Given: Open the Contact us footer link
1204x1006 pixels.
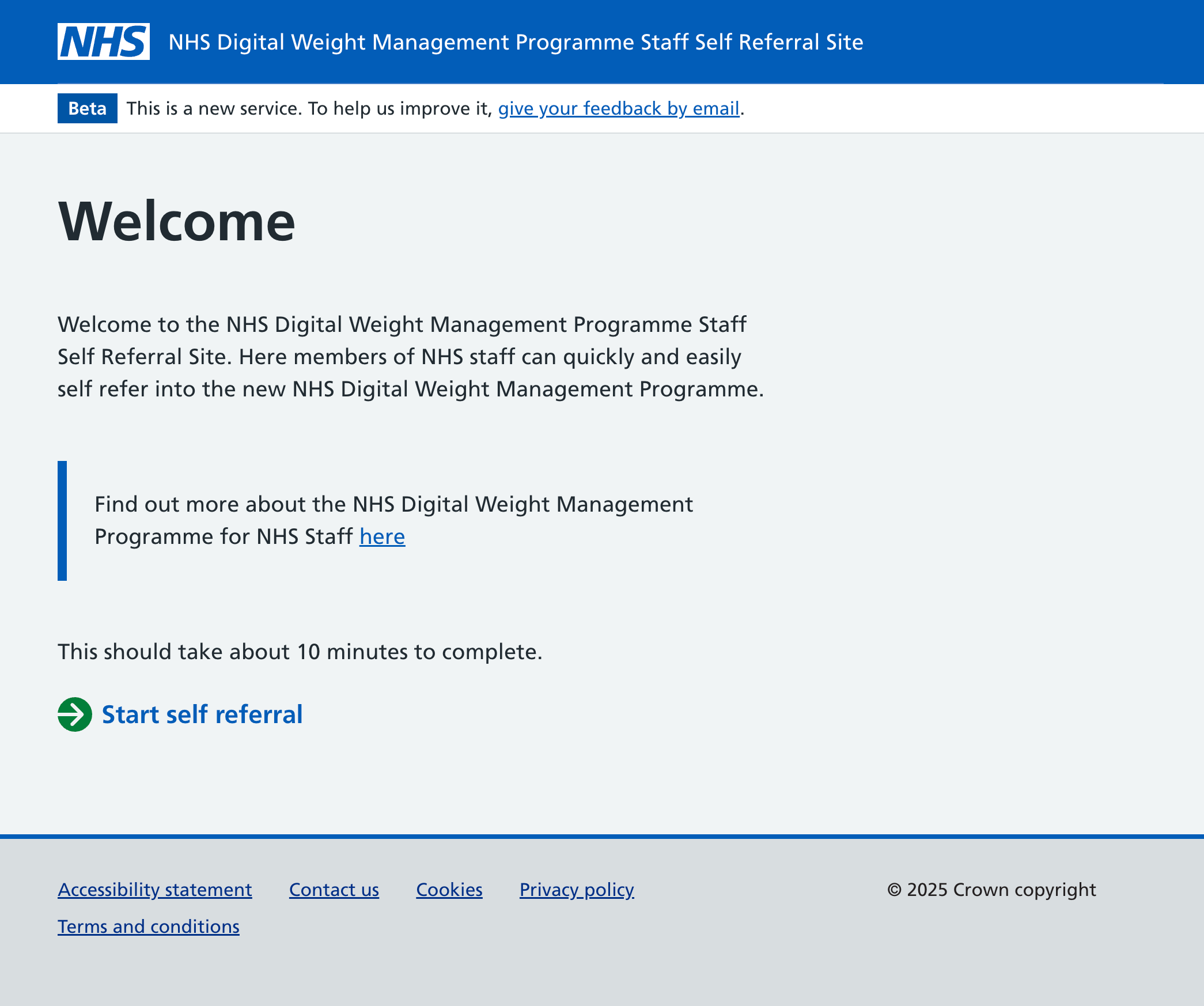Looking at the screenshot, I should click(334, 890).
